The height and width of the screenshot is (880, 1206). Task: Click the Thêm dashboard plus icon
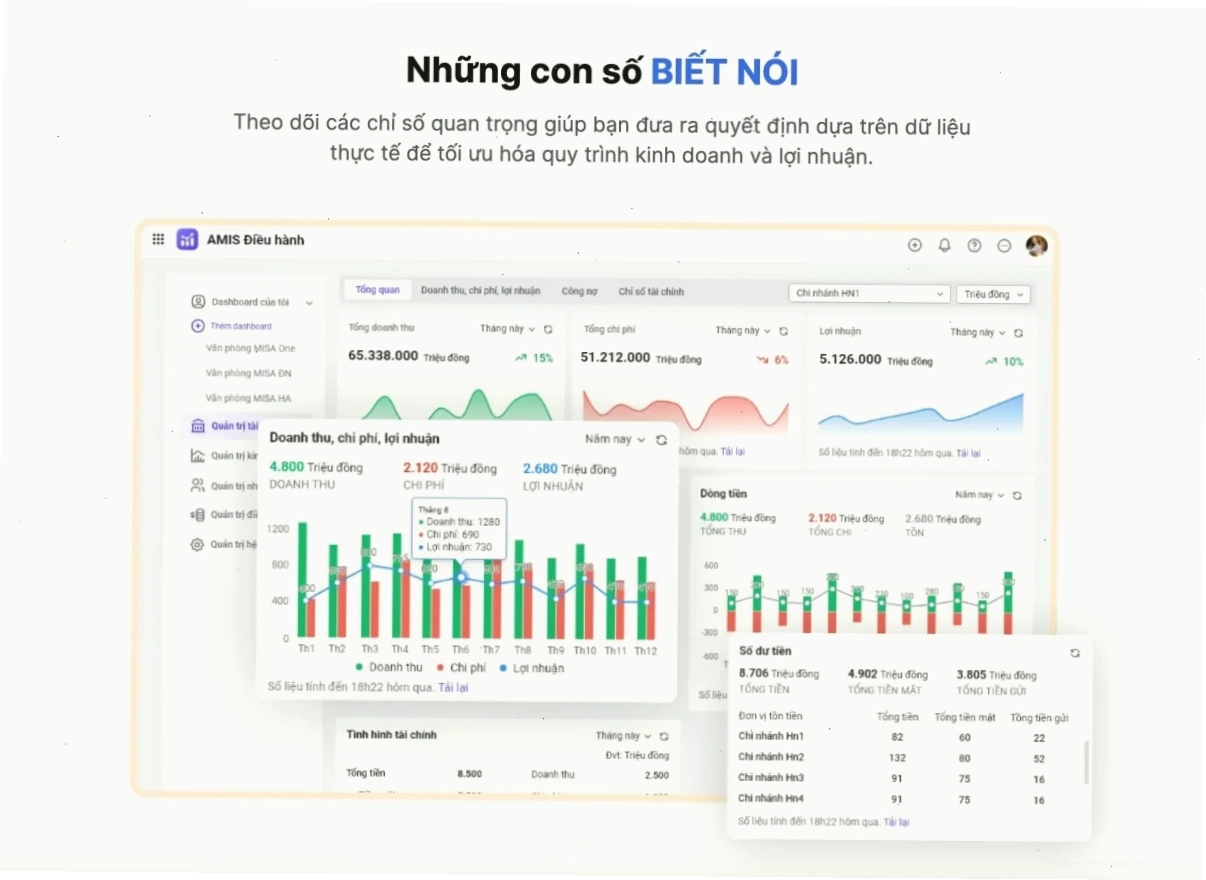click(197, 326)
